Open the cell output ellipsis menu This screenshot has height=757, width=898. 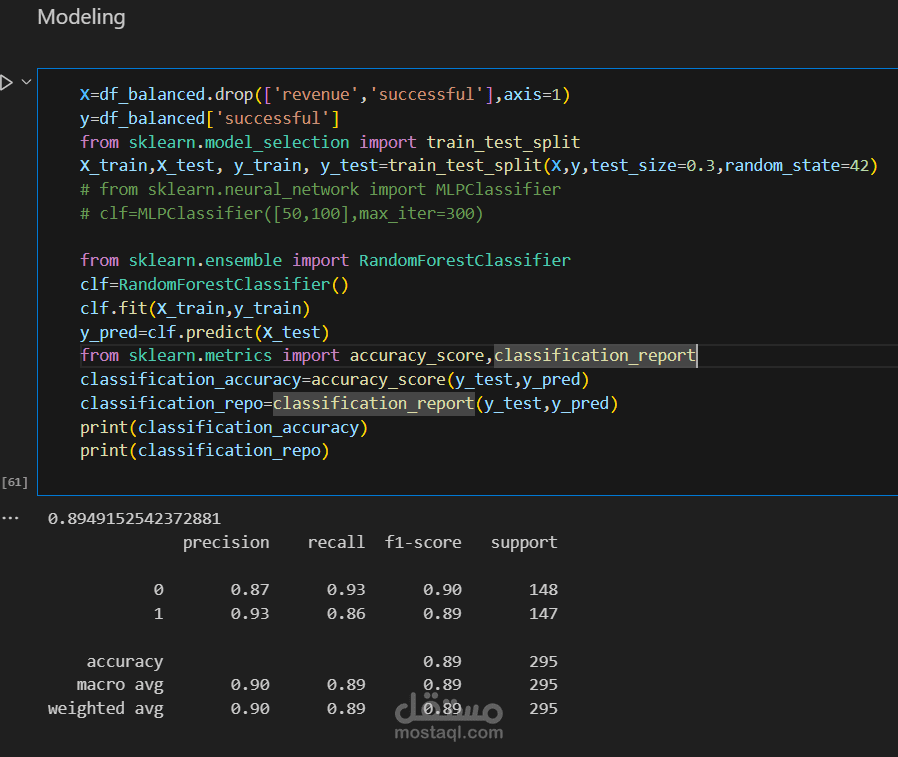[x=10, y=518]
